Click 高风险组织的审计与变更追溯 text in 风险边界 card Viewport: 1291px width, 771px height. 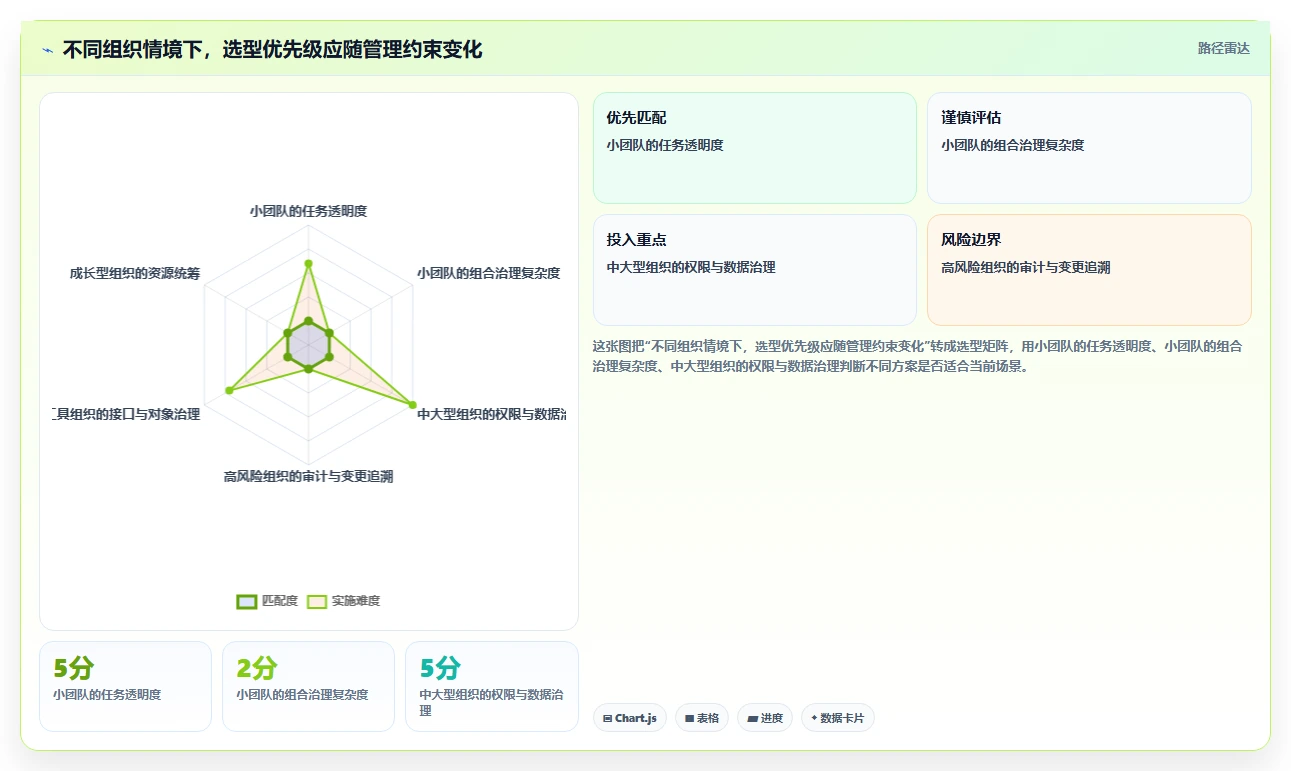click(x=1025, y=268)
